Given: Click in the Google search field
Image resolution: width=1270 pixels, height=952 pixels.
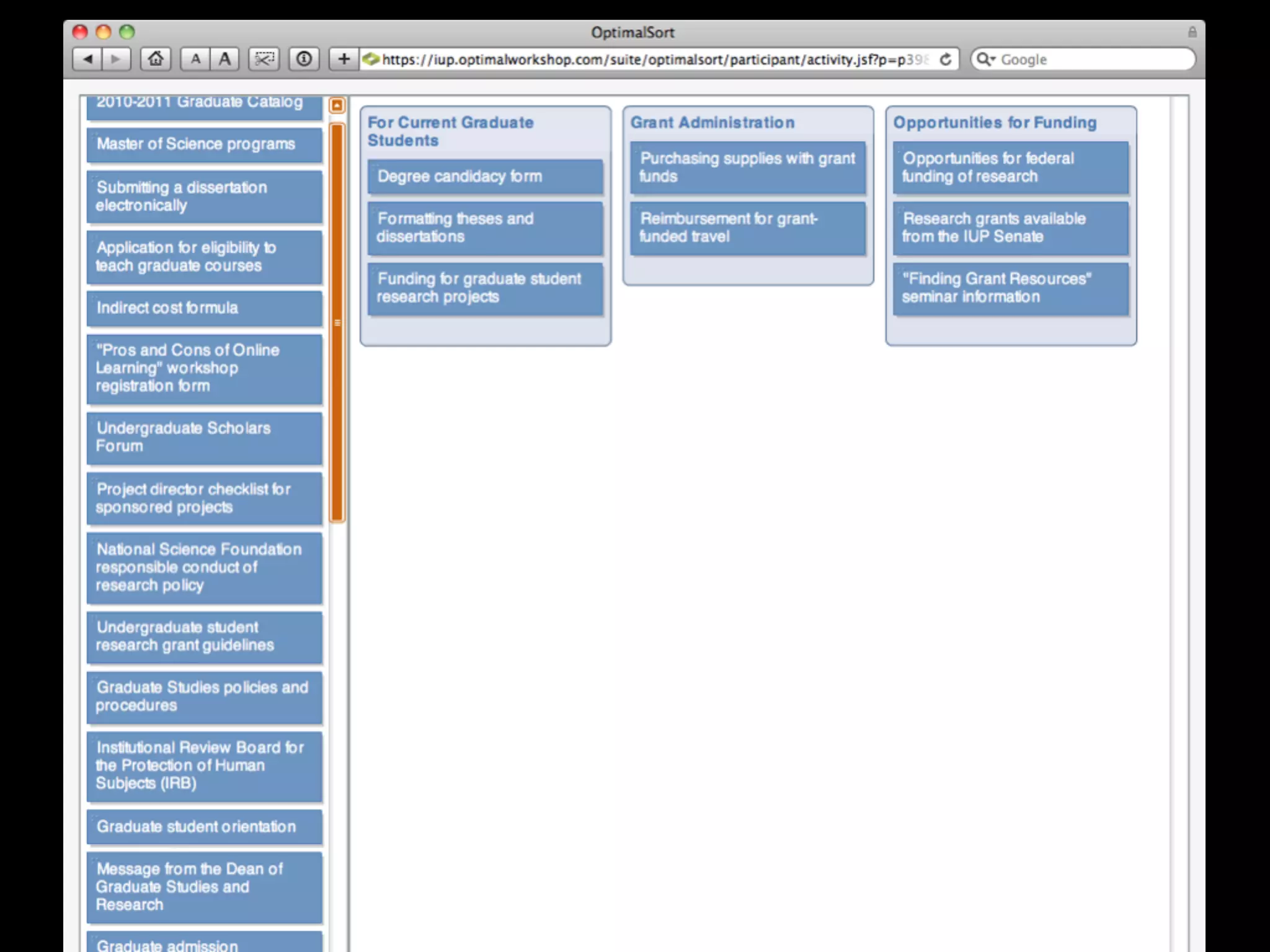Looking at the screenshot, I should [1091, 59].
